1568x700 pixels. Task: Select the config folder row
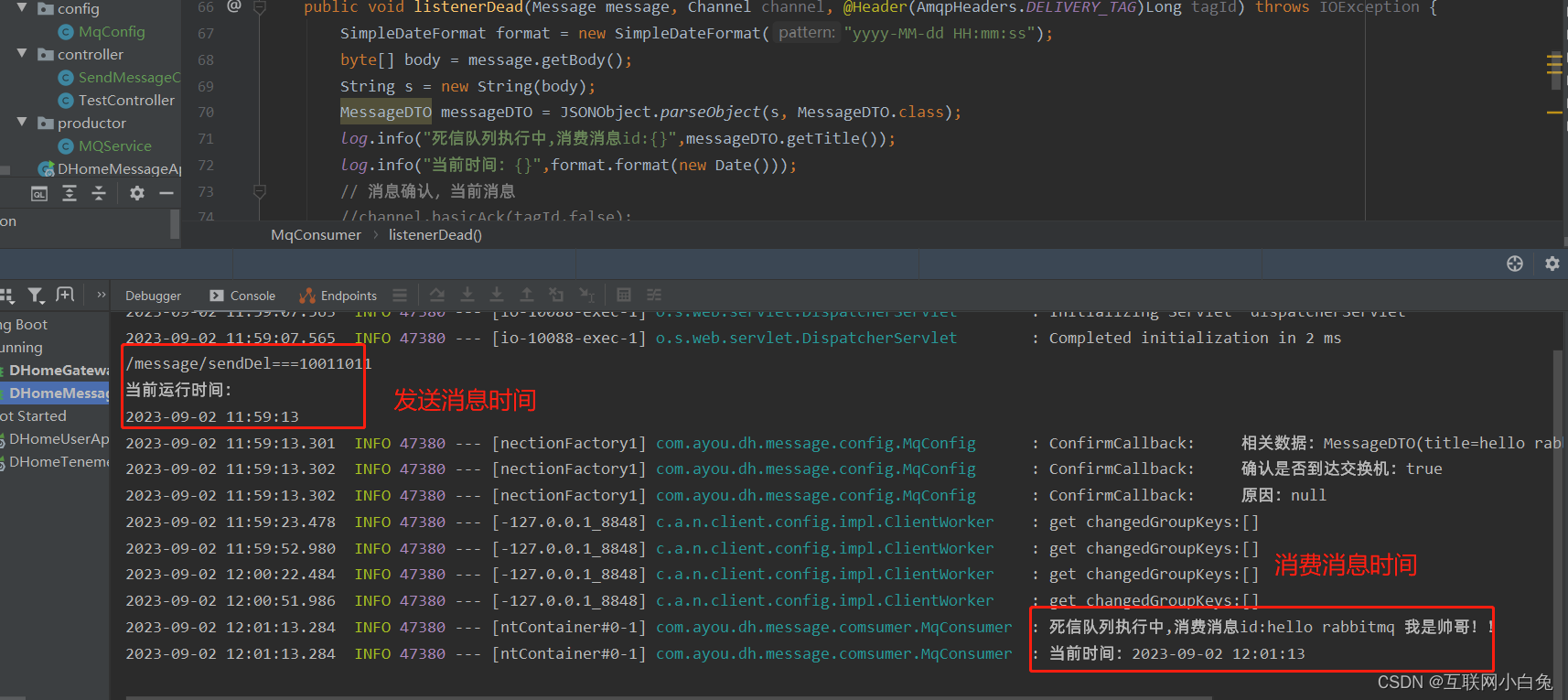point(90,8)
